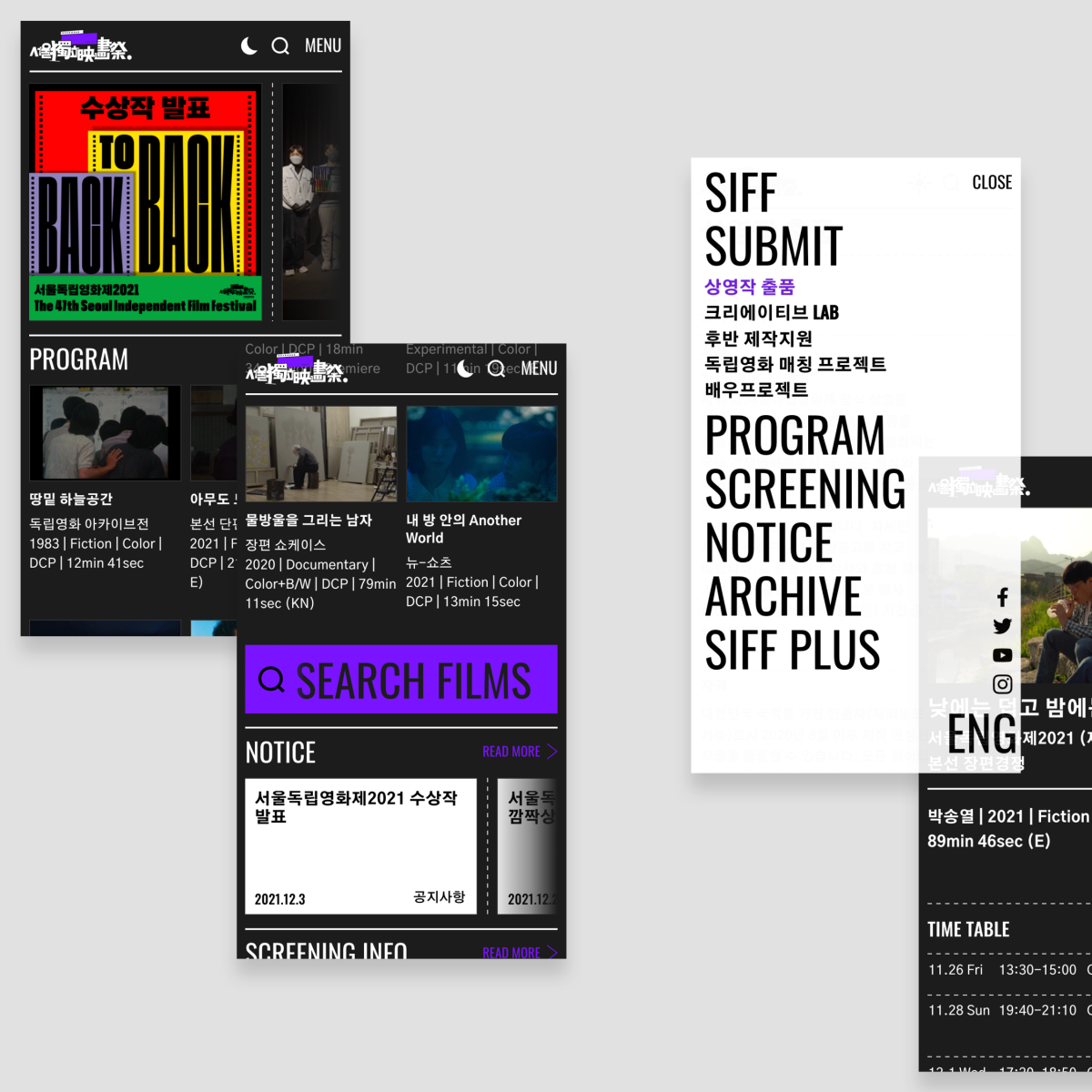Select film title 물방울을 그리는 남자
1092x1092 pixels.
point(308,520)
